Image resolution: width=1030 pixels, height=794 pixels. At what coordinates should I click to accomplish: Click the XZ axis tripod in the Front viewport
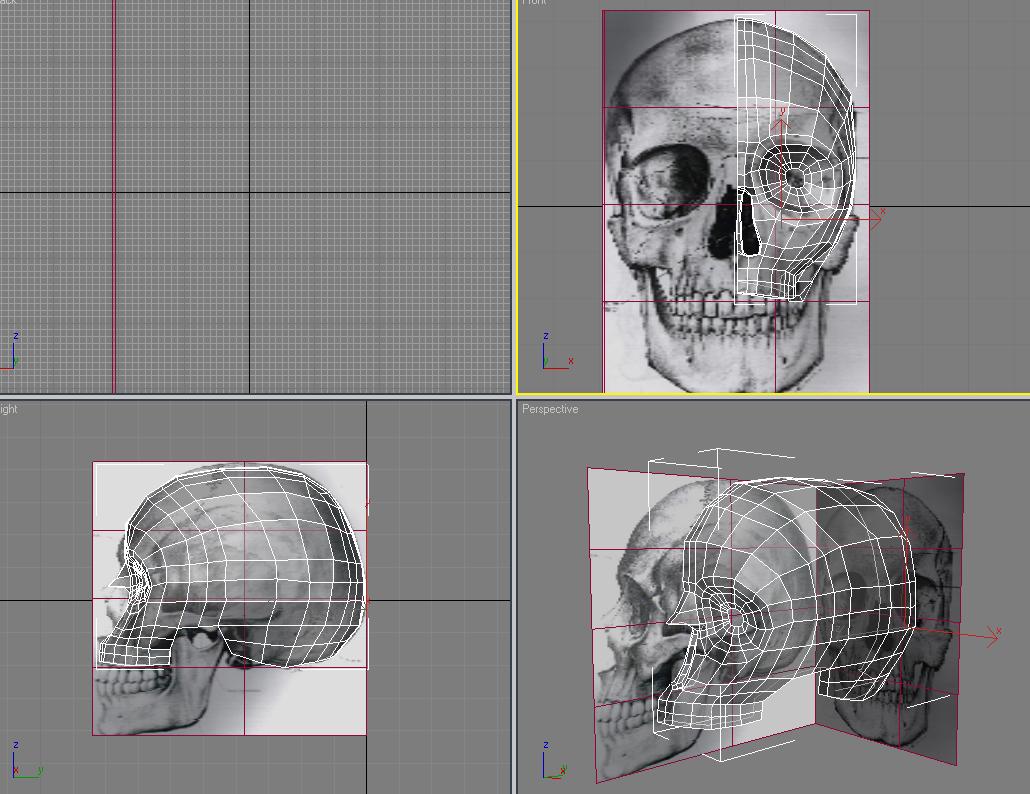click(x=558, y=351)
